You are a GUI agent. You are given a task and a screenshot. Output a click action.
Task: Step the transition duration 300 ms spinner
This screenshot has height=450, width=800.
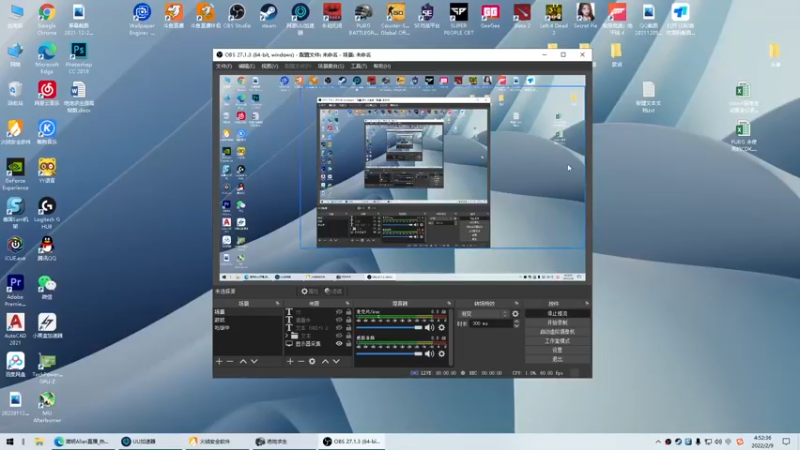click(x=516, y=323)
